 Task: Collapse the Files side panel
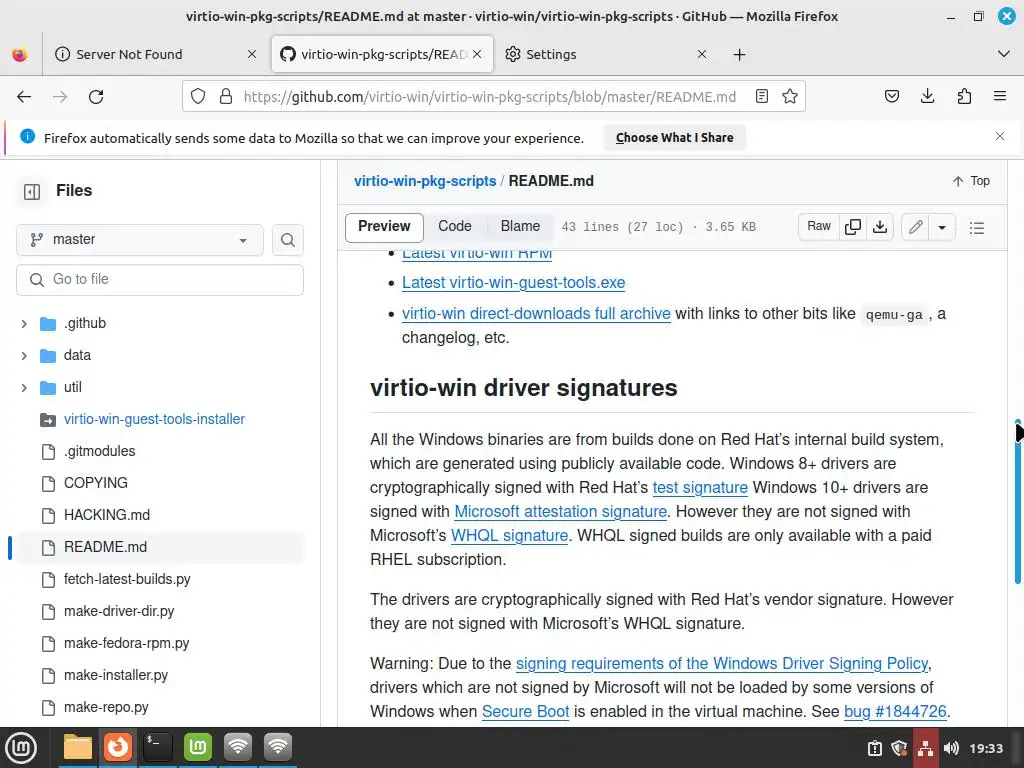pyautogui.click(x=32, y=191)
